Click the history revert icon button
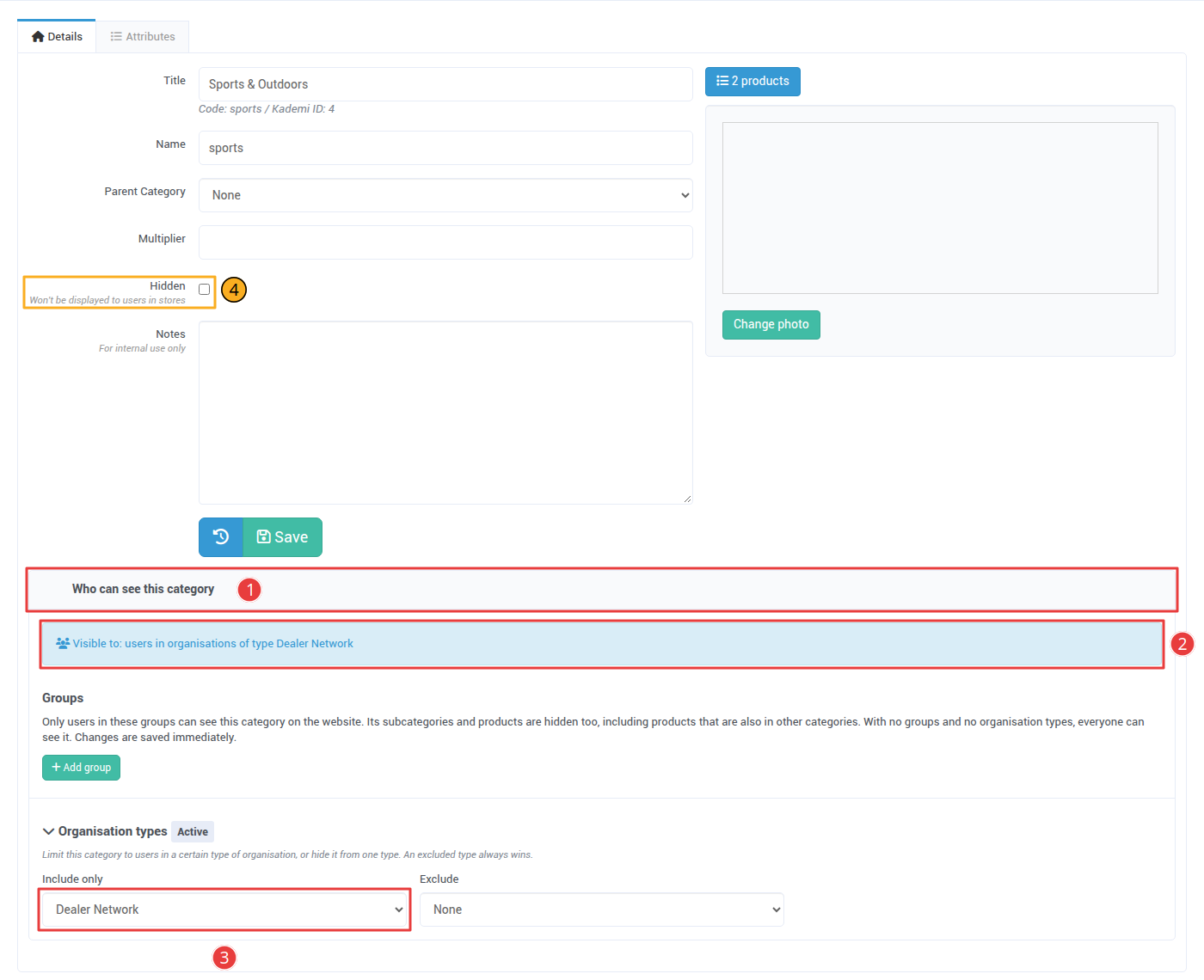1204x980 pixels. point(221,537)
